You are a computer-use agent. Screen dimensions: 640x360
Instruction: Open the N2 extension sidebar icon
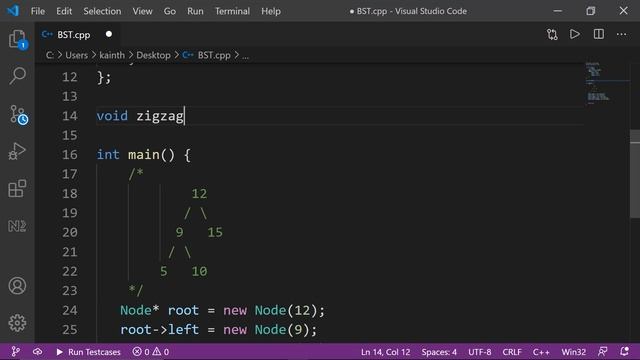click(x=17, y=226)
